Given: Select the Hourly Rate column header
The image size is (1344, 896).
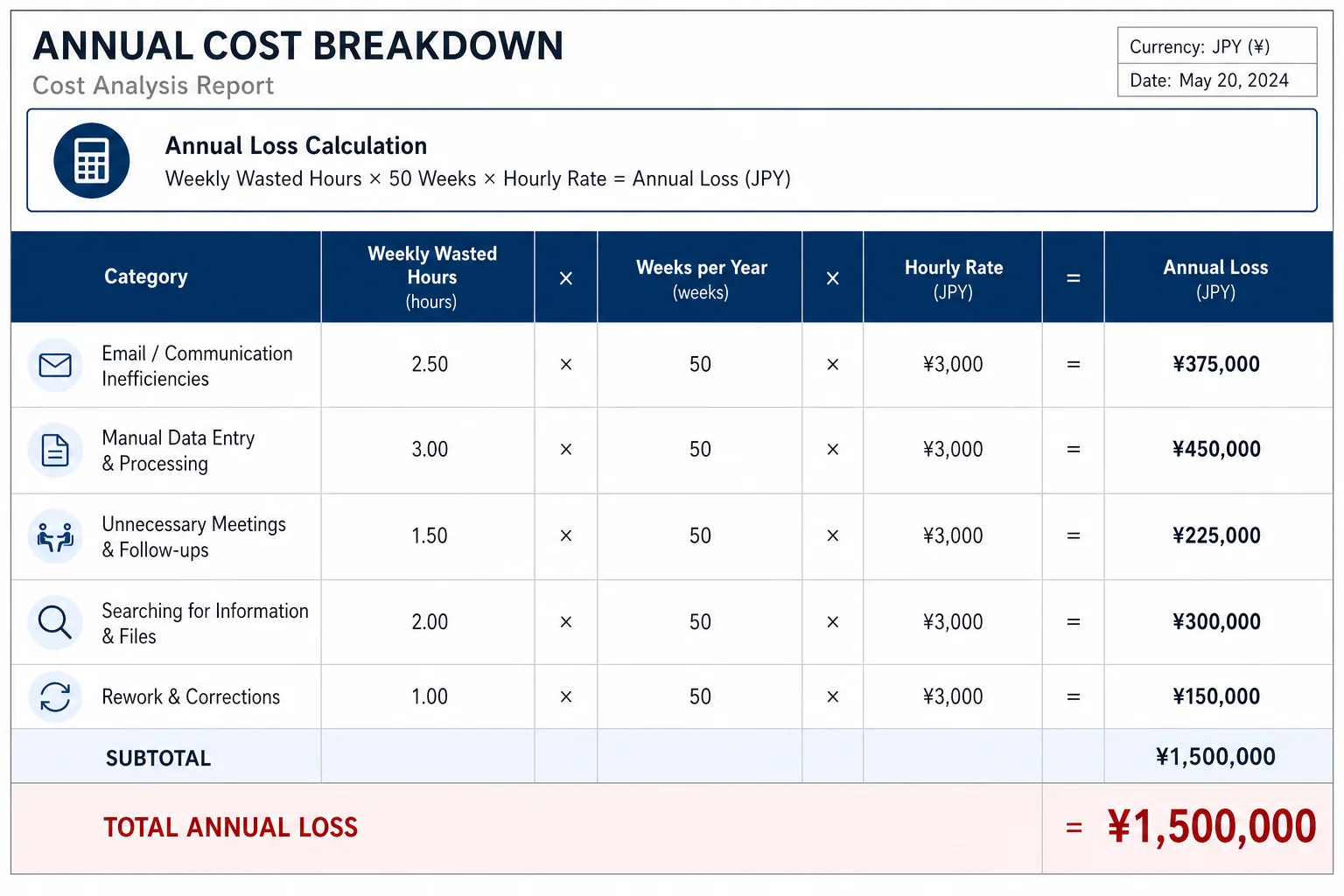Looking at the screenshot, I should pyautogui.click(x=954, y=279).
